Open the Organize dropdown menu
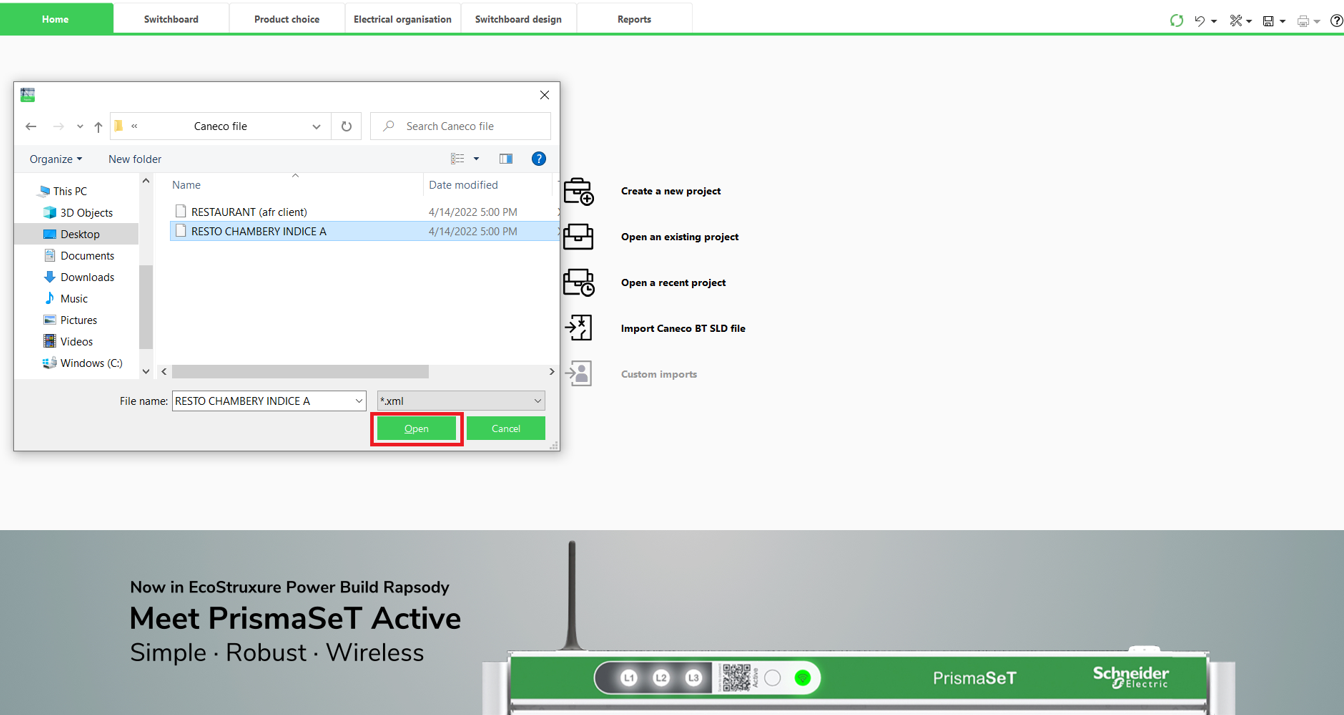This screenshot has width=1344, height=715. click(56, 159)
